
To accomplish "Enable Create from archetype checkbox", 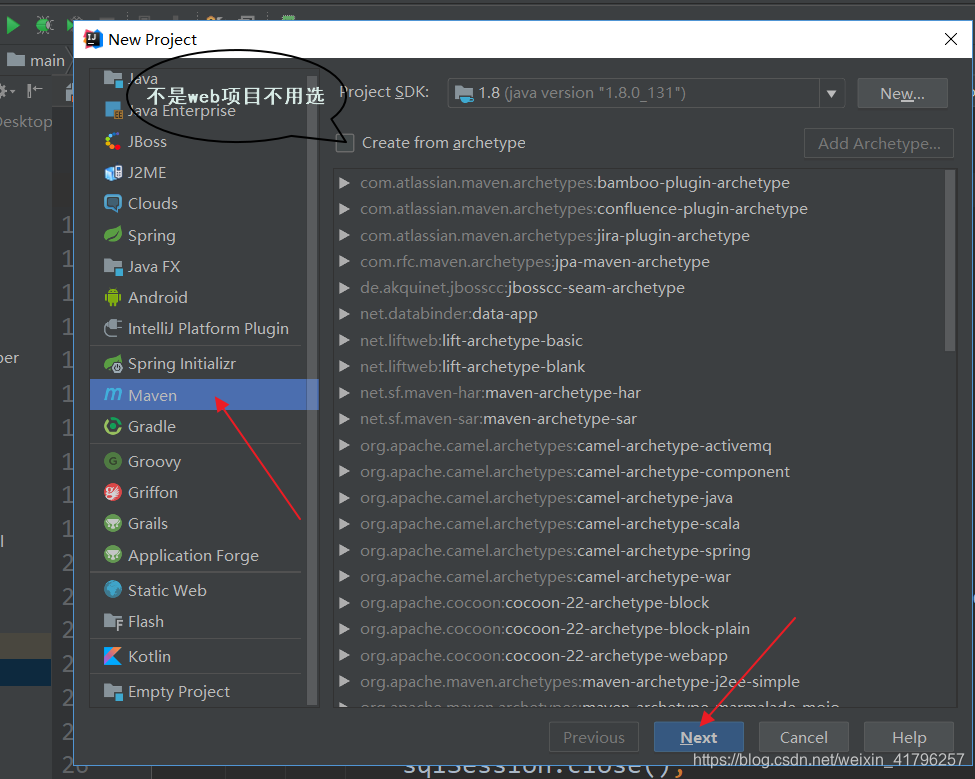I will pos(345,143).
